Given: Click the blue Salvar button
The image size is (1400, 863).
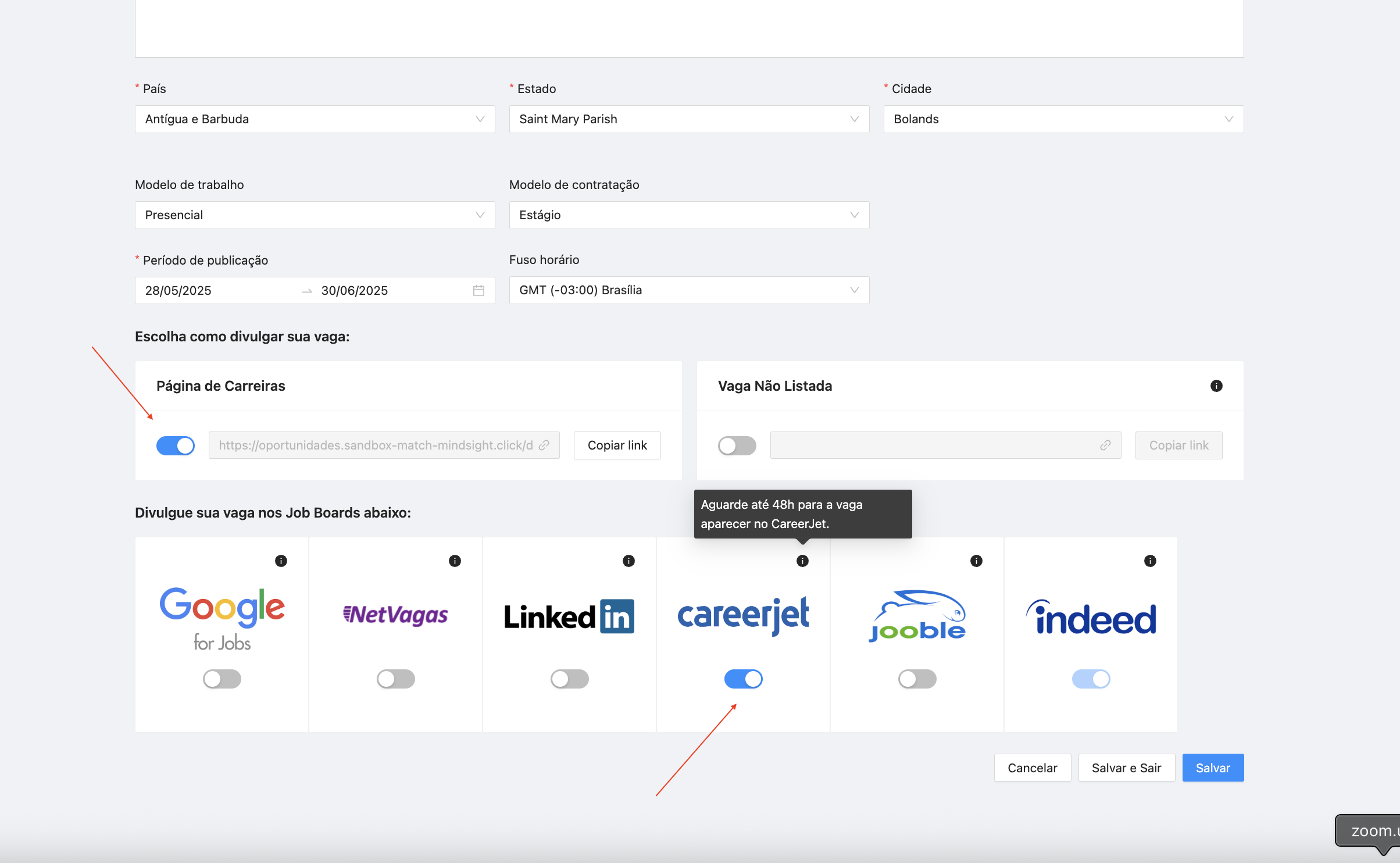Looking at the screenshot, I should coord(1213,768).
